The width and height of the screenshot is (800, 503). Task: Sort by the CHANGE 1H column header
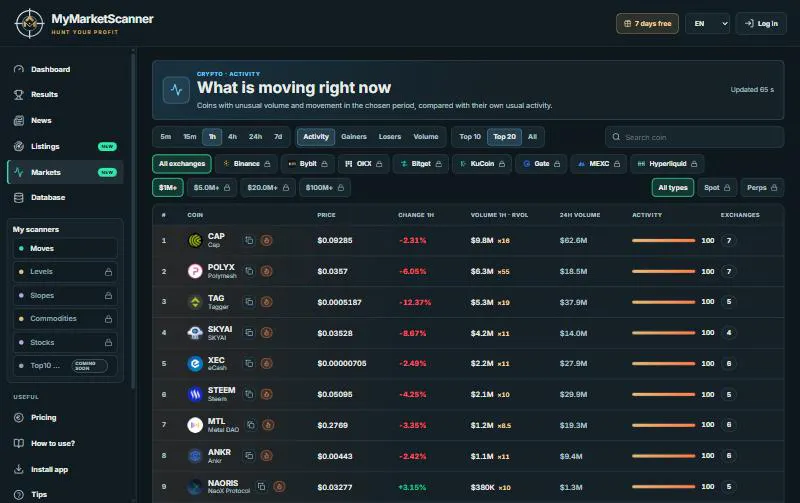(416, 215)
